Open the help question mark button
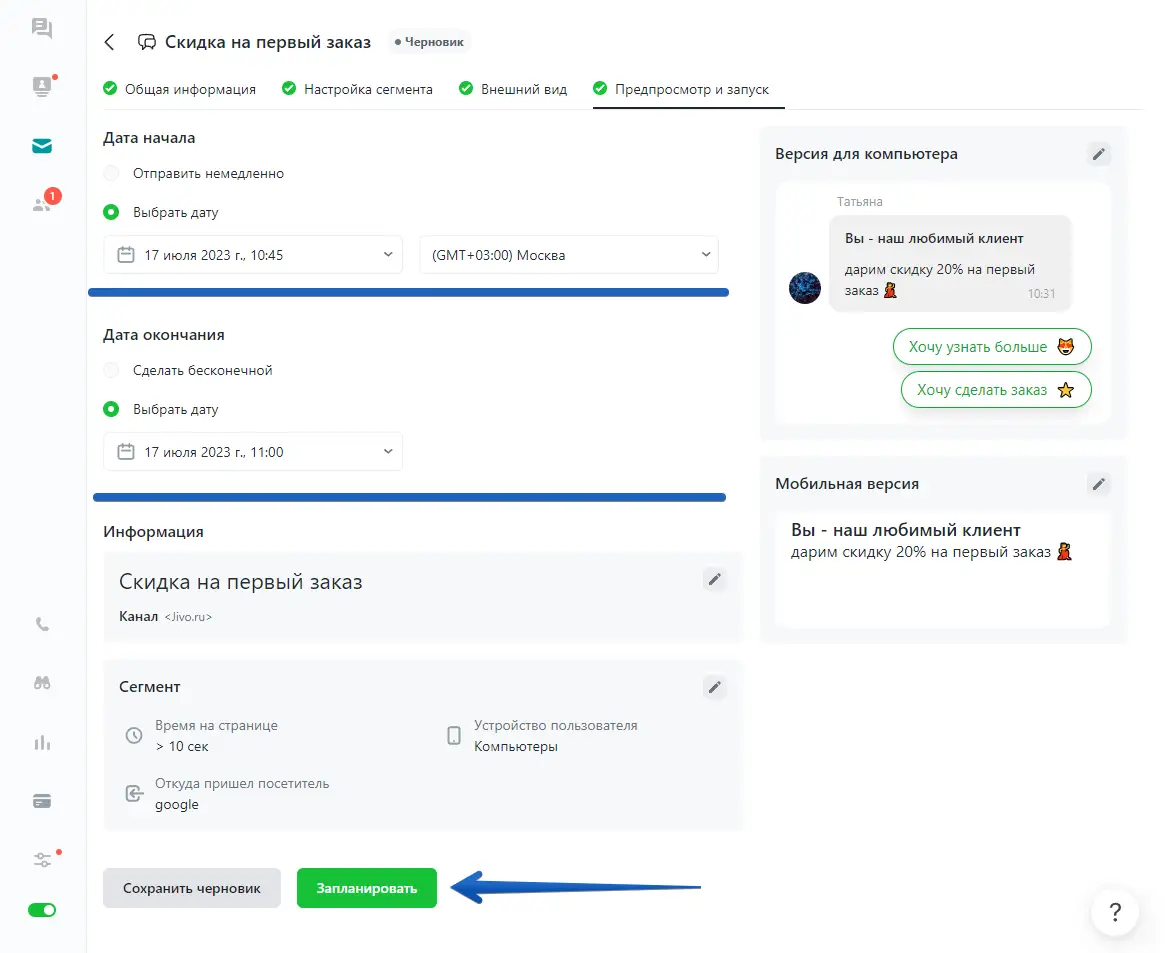Image resolution: width=1165 pixels, height=953 pixels. coord(1114,912)
